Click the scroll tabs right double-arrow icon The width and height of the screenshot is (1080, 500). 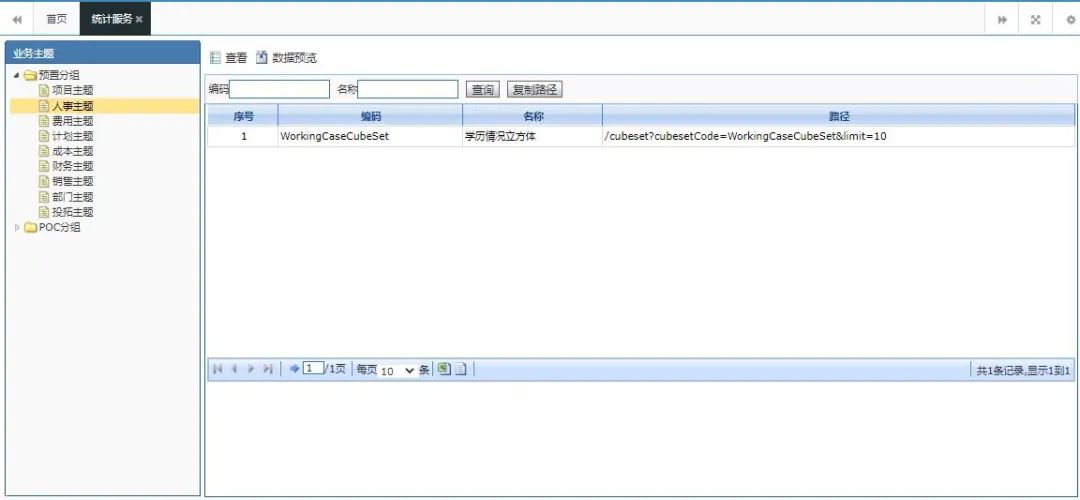(x=1002, y=19)
